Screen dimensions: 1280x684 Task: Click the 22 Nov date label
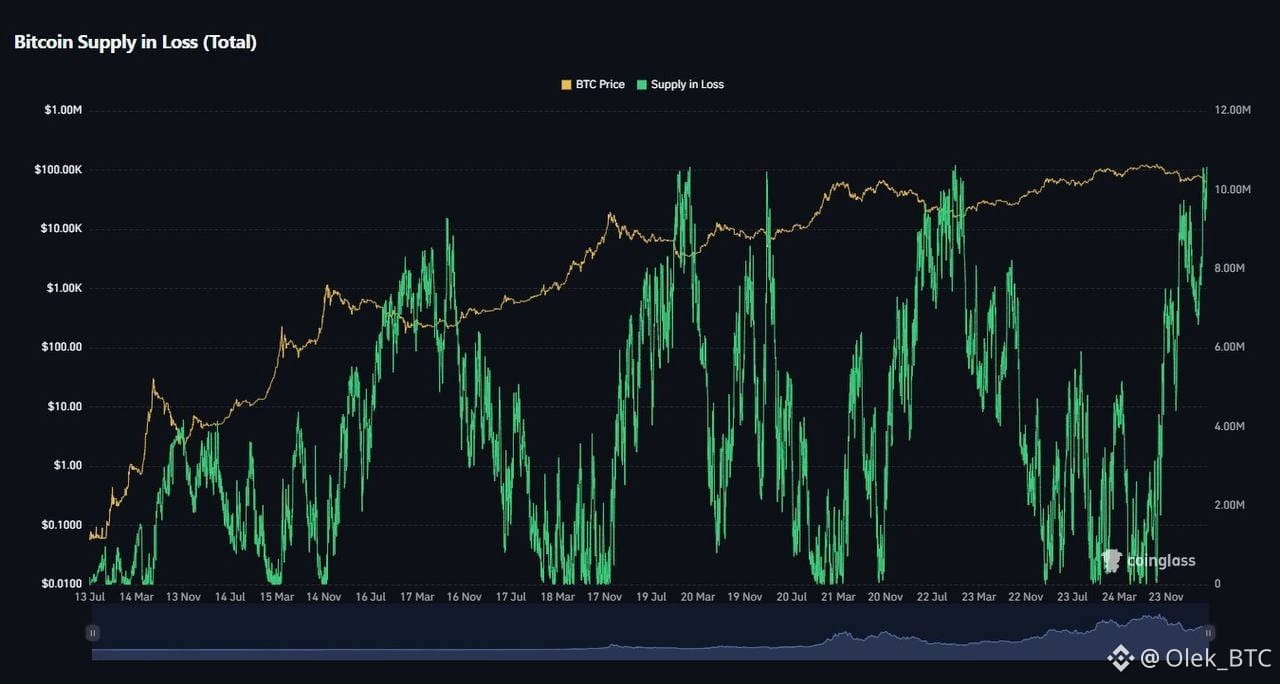pos(1026,597)
